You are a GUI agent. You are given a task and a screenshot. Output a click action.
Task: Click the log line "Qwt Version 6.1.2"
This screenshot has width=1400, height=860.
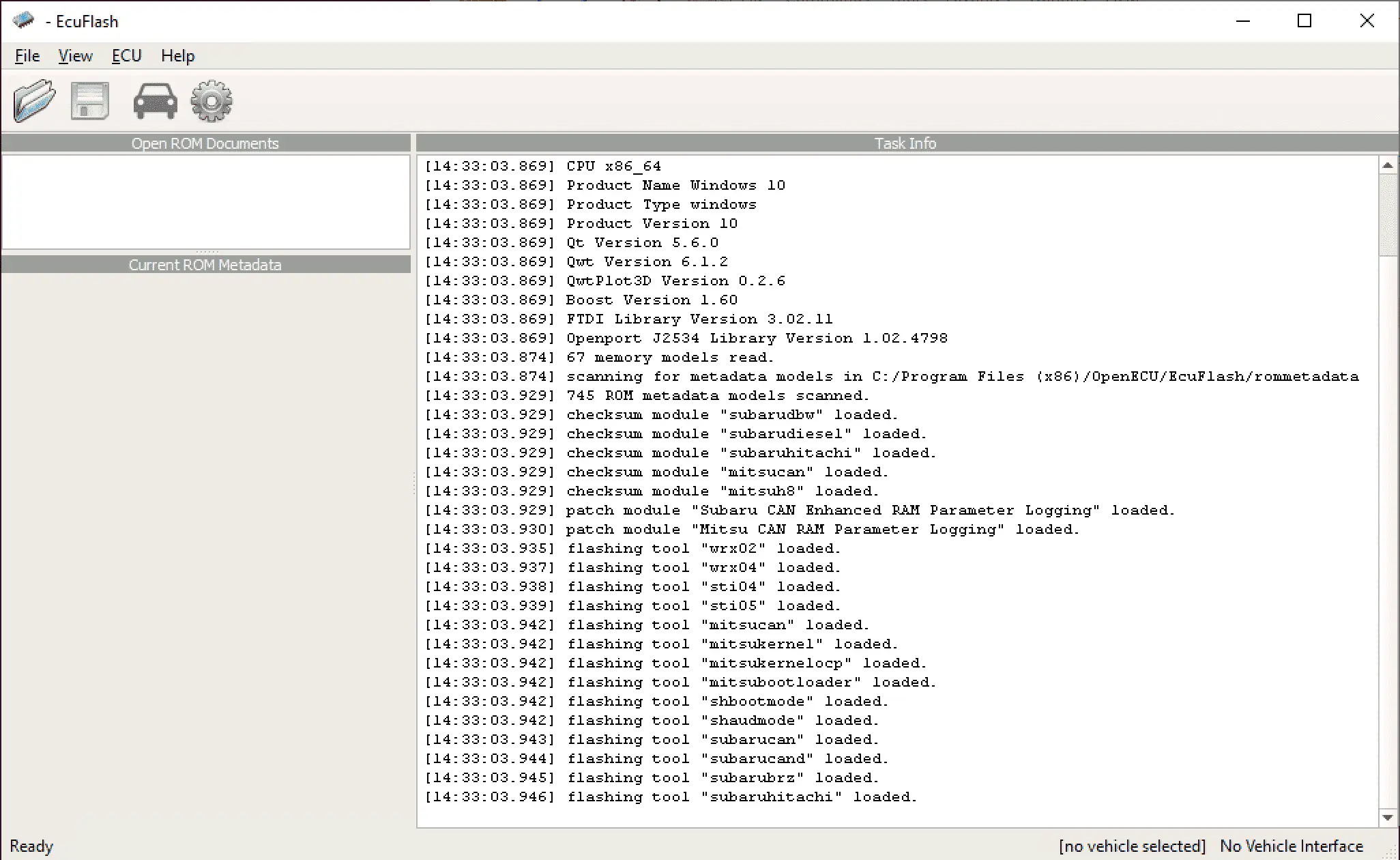577,261
